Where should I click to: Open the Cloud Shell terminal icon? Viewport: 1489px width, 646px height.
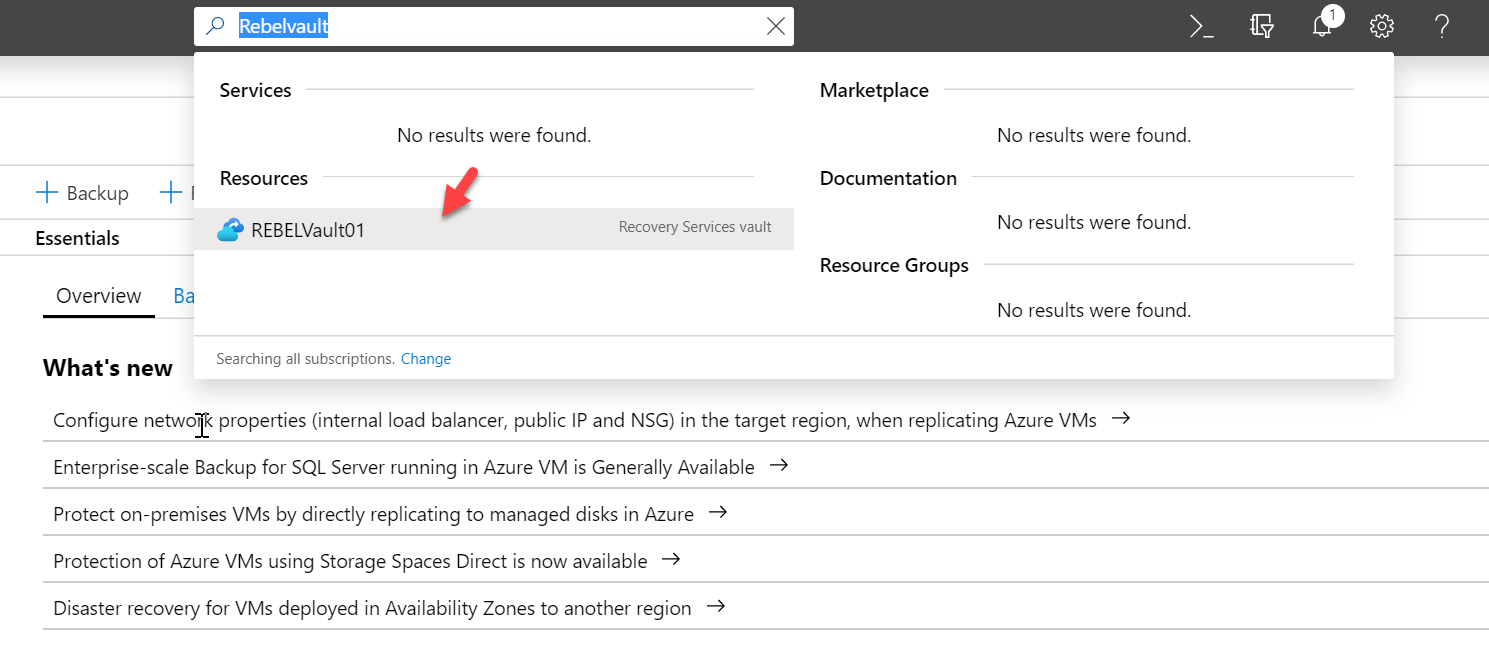pos(1201,27)
